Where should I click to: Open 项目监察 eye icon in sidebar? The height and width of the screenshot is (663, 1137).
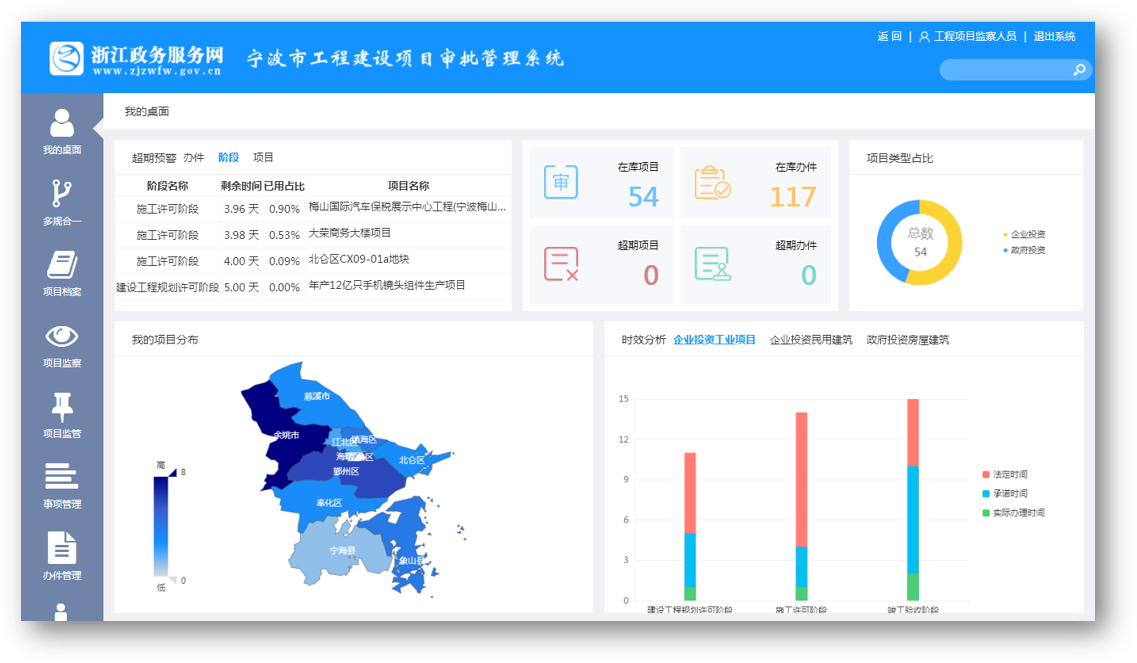(62, 337)
